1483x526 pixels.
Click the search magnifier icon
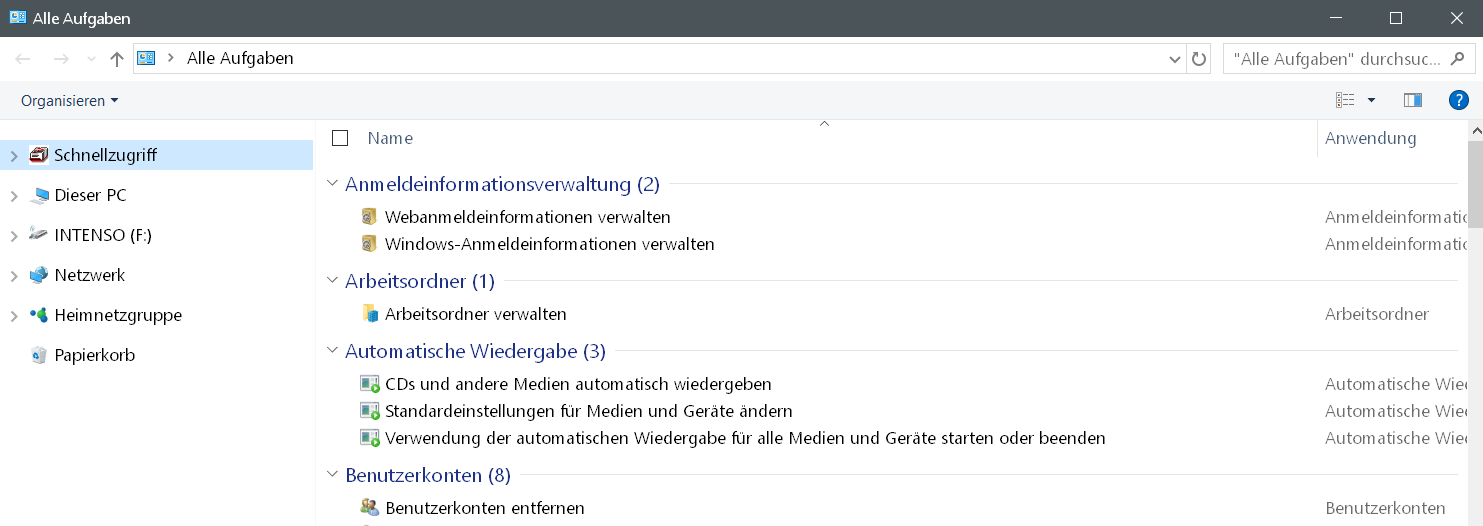pos(1458,59)
